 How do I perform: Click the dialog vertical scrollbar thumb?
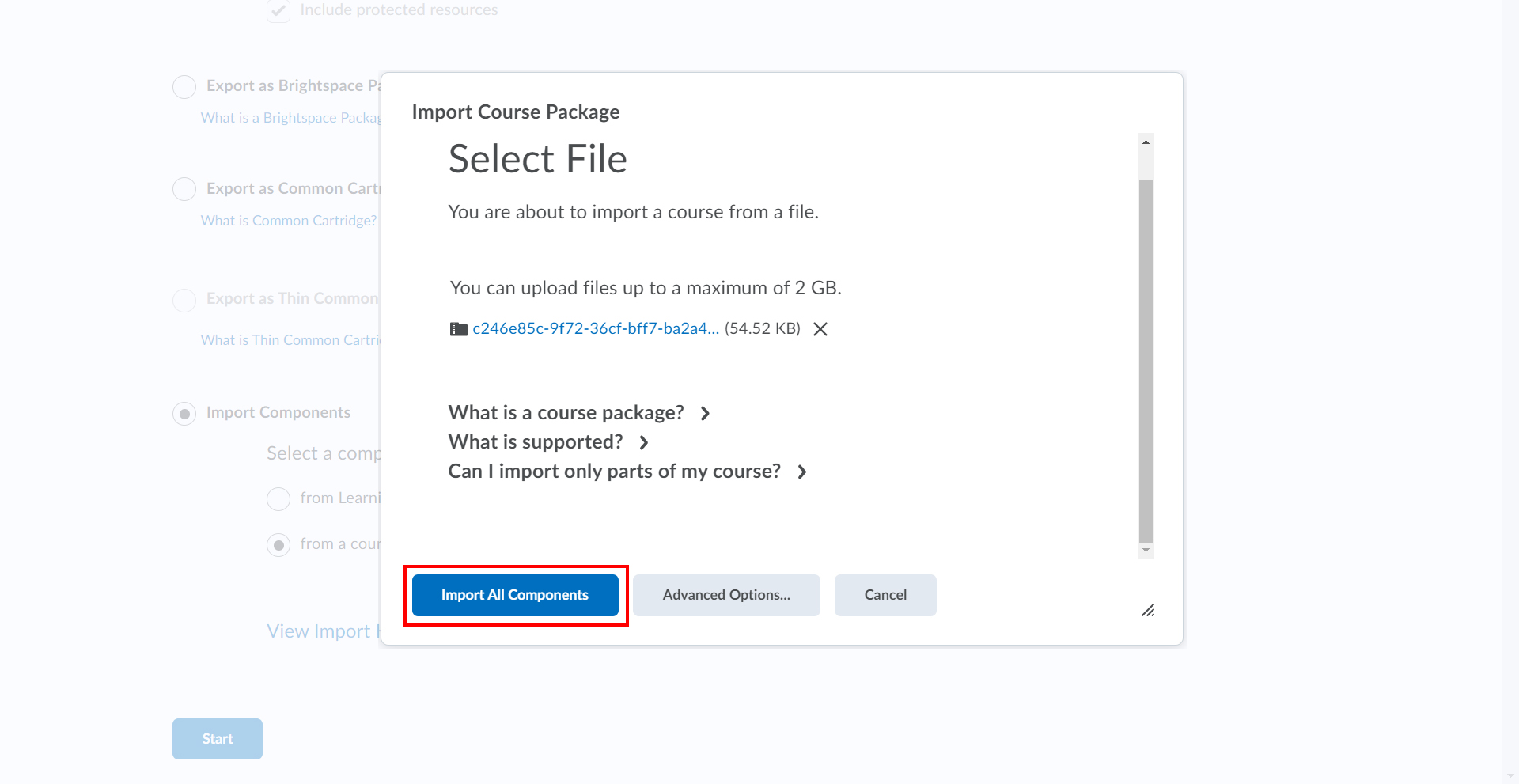coord(1146,361)
